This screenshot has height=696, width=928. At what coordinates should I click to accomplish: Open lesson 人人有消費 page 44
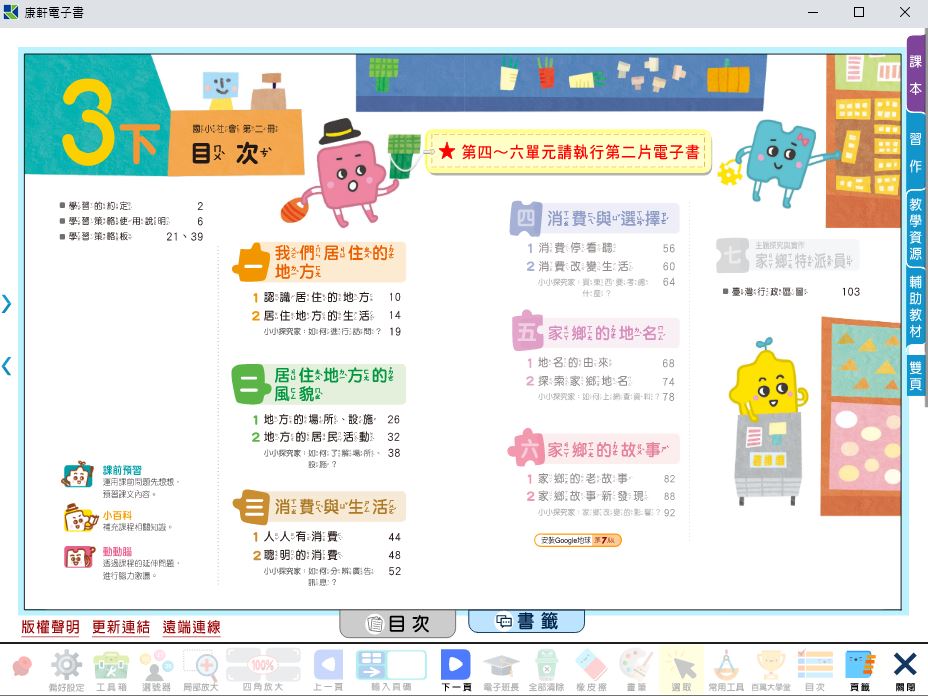point(327,537)
